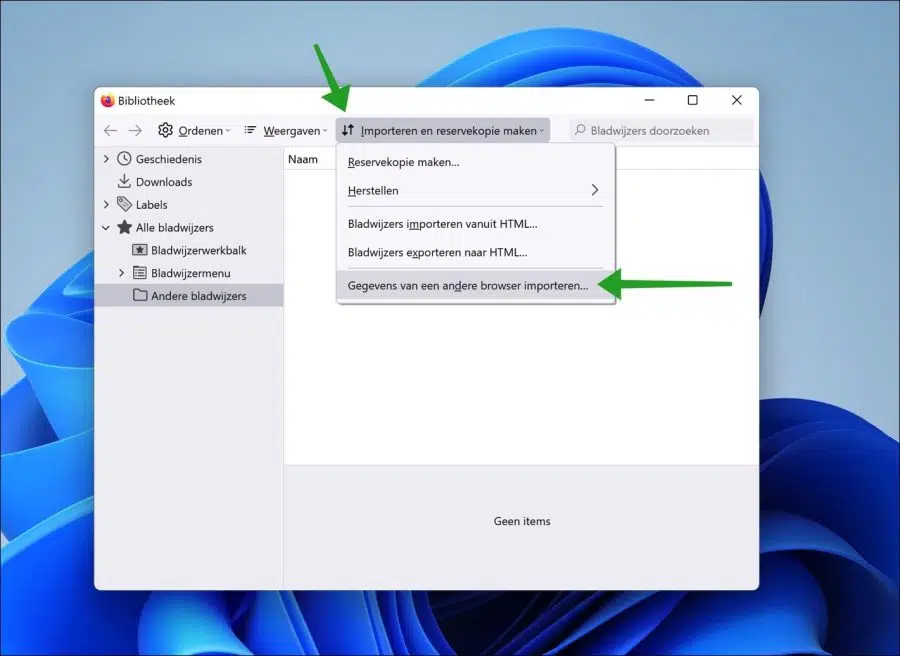Focus the Bladwijzers doorzoeken search field
This screenshot has width=900, height=656.
(662, 131)
